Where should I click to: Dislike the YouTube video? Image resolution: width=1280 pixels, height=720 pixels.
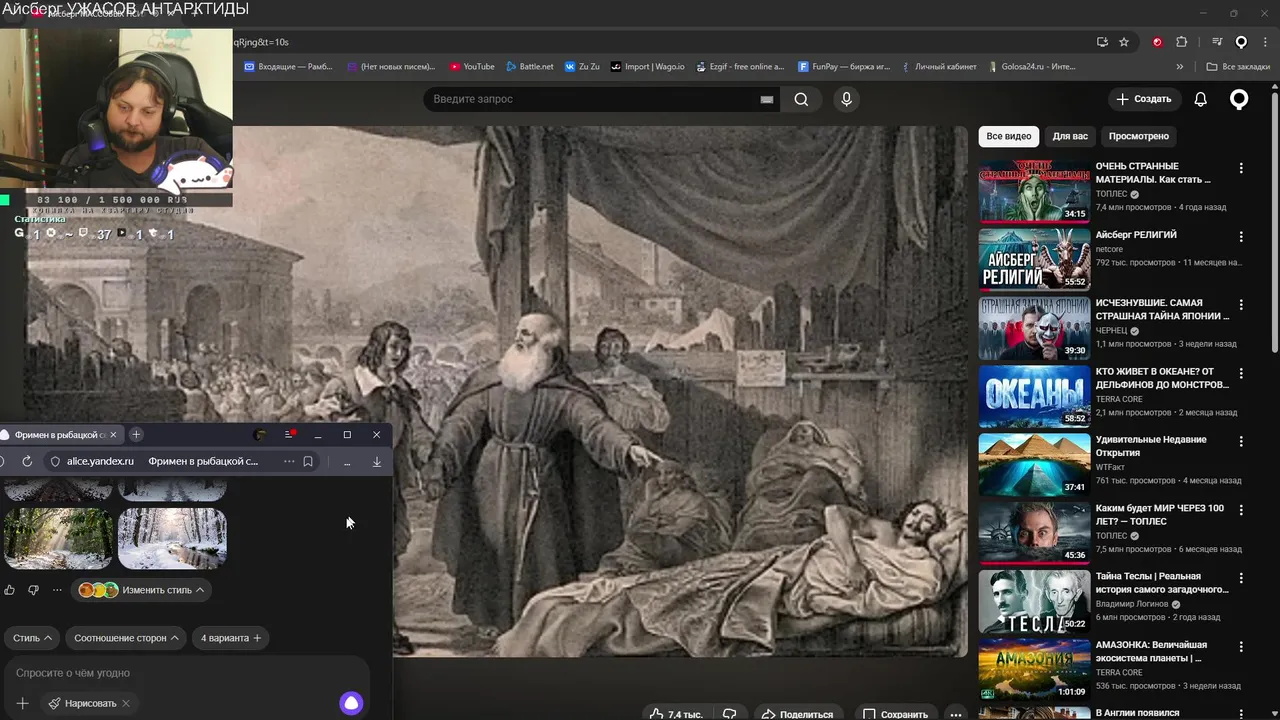point(730,714)
